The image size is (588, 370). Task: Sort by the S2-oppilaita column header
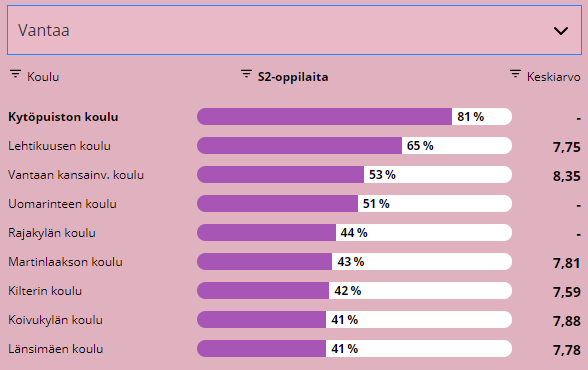coord(293,77)
